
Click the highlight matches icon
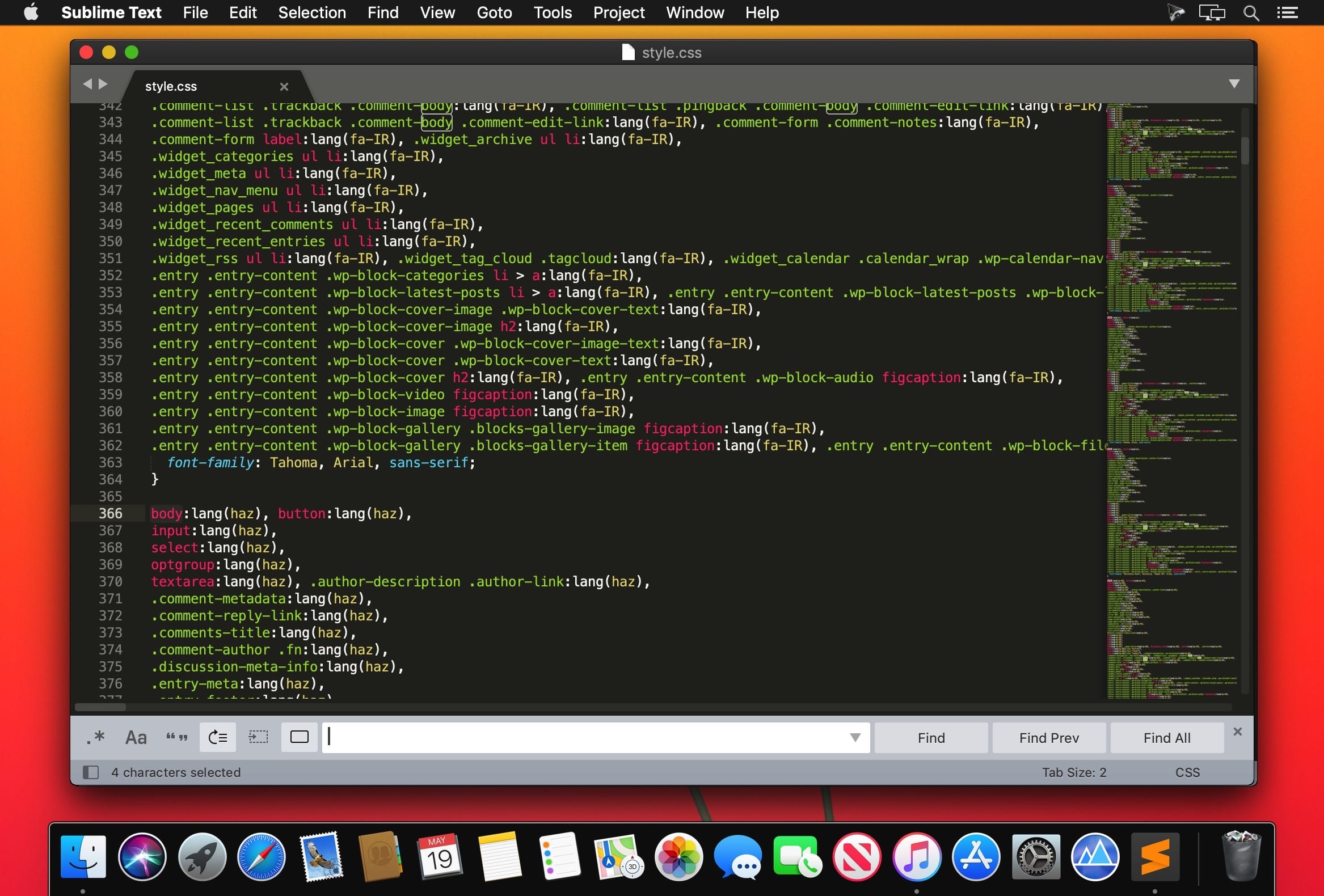tap(299, 737)
